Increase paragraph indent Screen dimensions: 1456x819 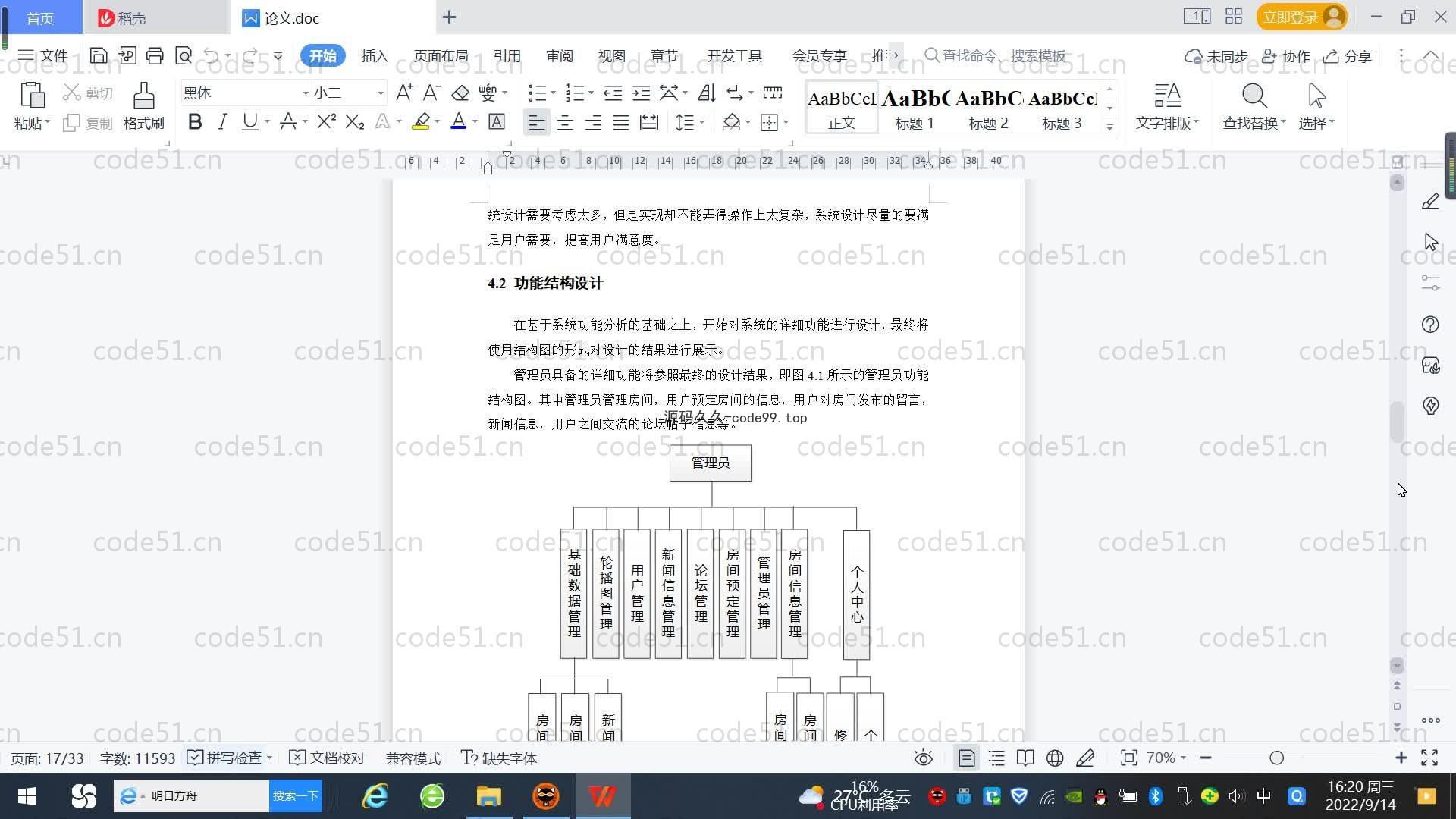(x=641, y=93)
